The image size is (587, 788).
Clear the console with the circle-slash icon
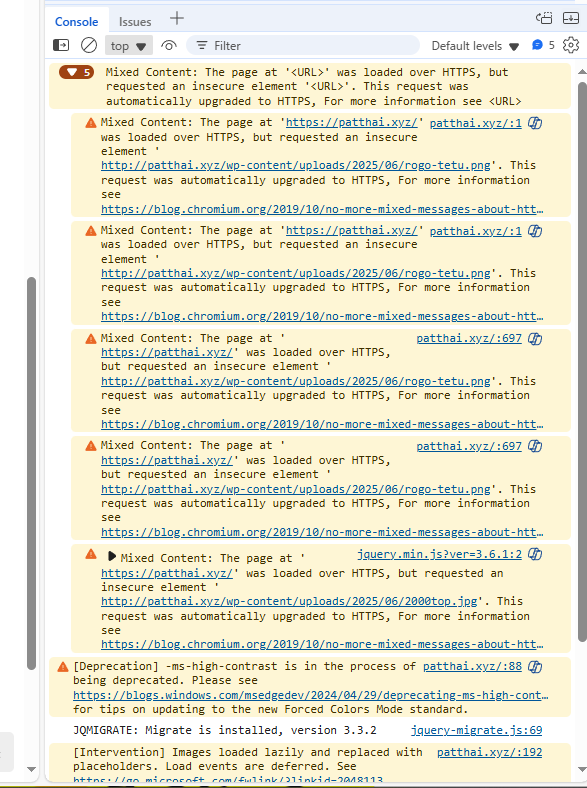point(89,45)
